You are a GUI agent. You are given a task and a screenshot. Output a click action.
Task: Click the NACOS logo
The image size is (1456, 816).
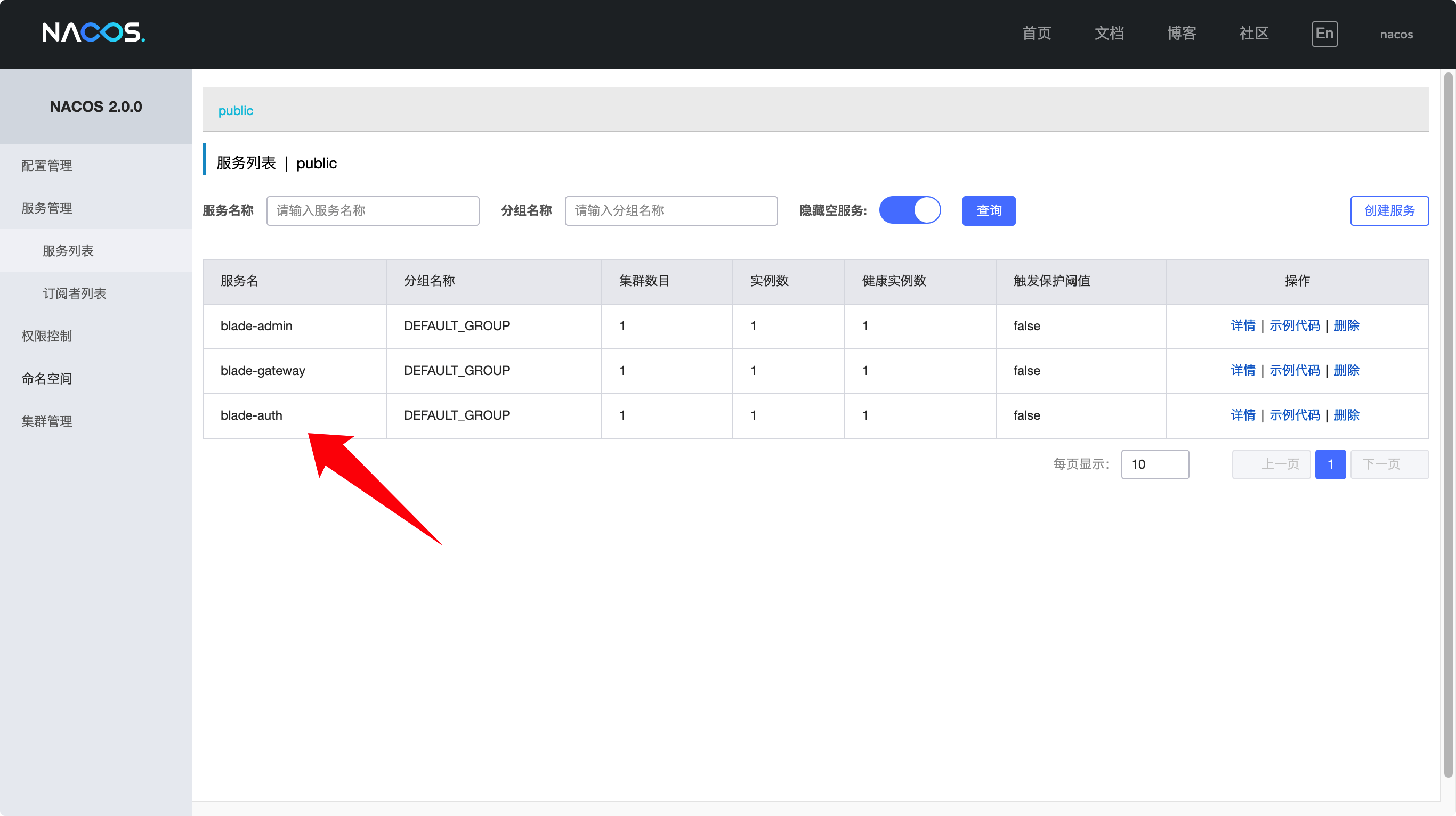coord(93,32)
